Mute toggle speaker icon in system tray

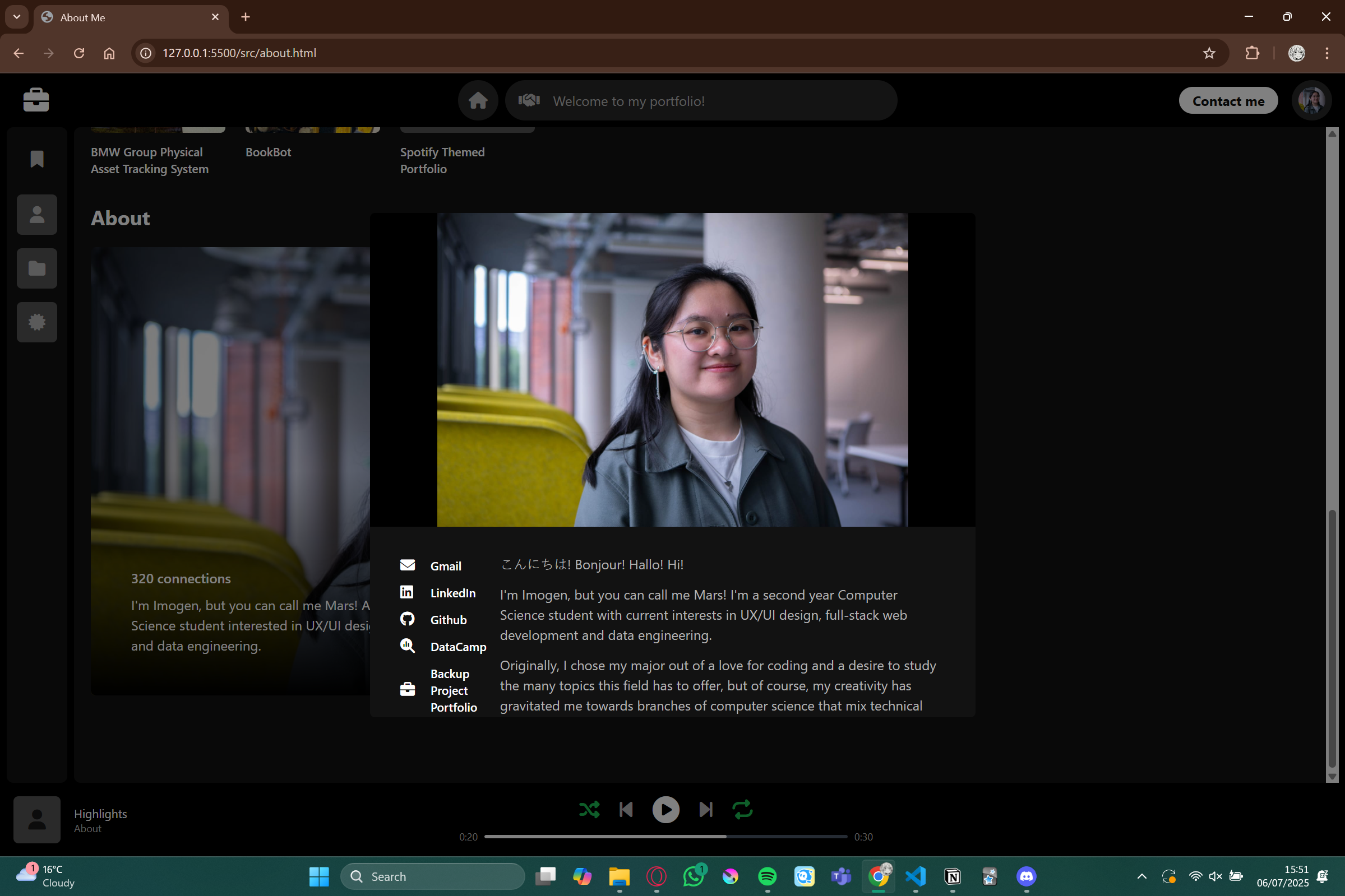(1215, 876)
